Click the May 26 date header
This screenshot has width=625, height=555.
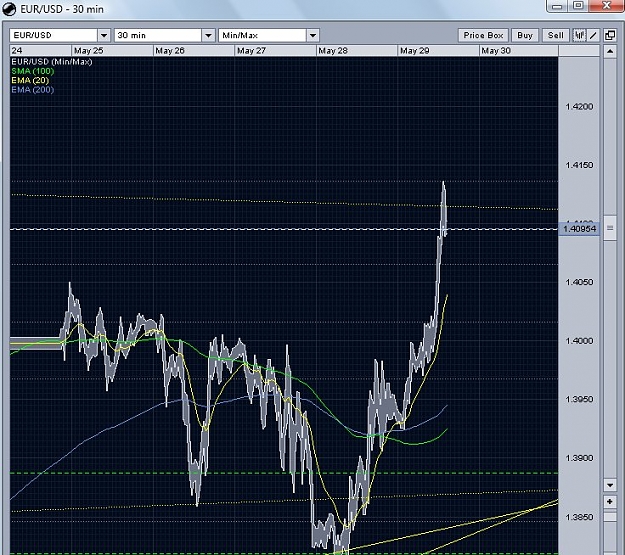170,51
